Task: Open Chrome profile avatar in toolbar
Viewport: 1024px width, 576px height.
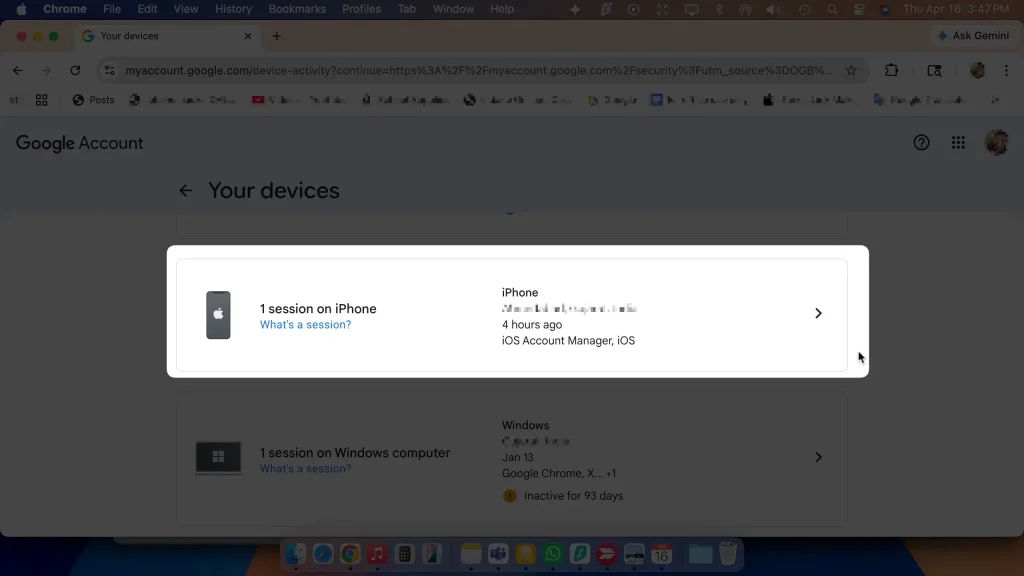Action: click(x=977, y=71)
